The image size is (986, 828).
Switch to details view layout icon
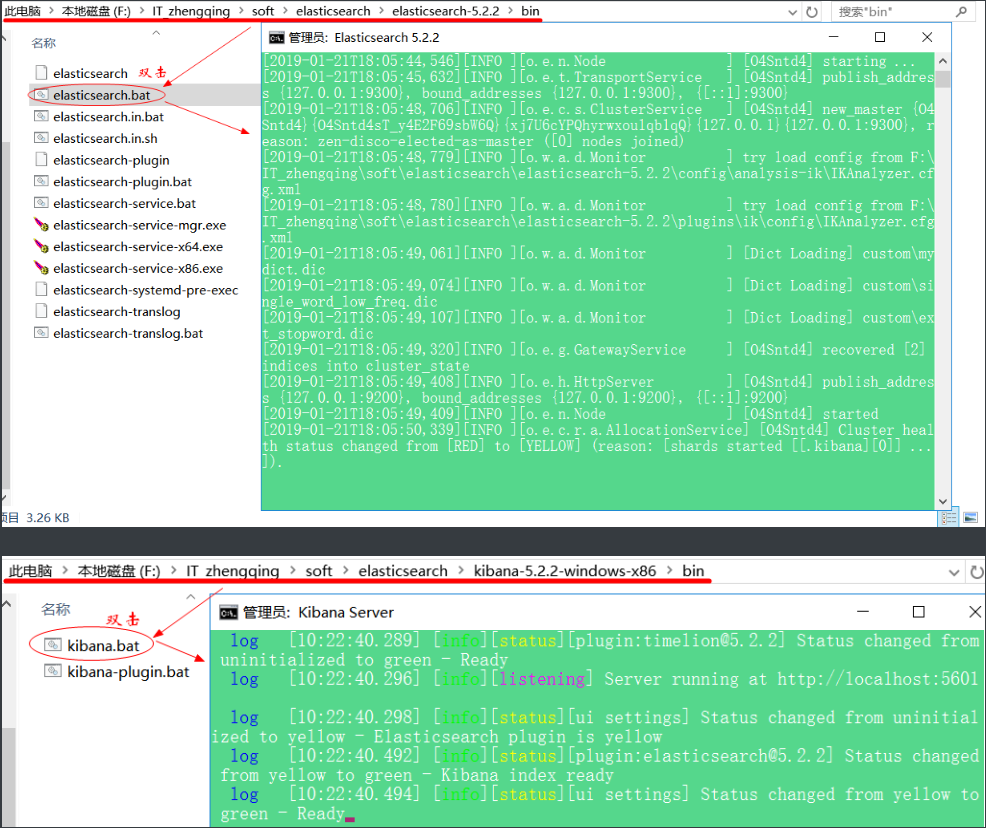[949, 518]
